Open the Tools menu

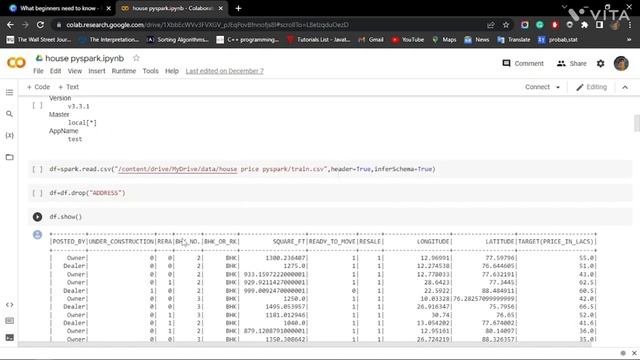(x=150, y=71)
